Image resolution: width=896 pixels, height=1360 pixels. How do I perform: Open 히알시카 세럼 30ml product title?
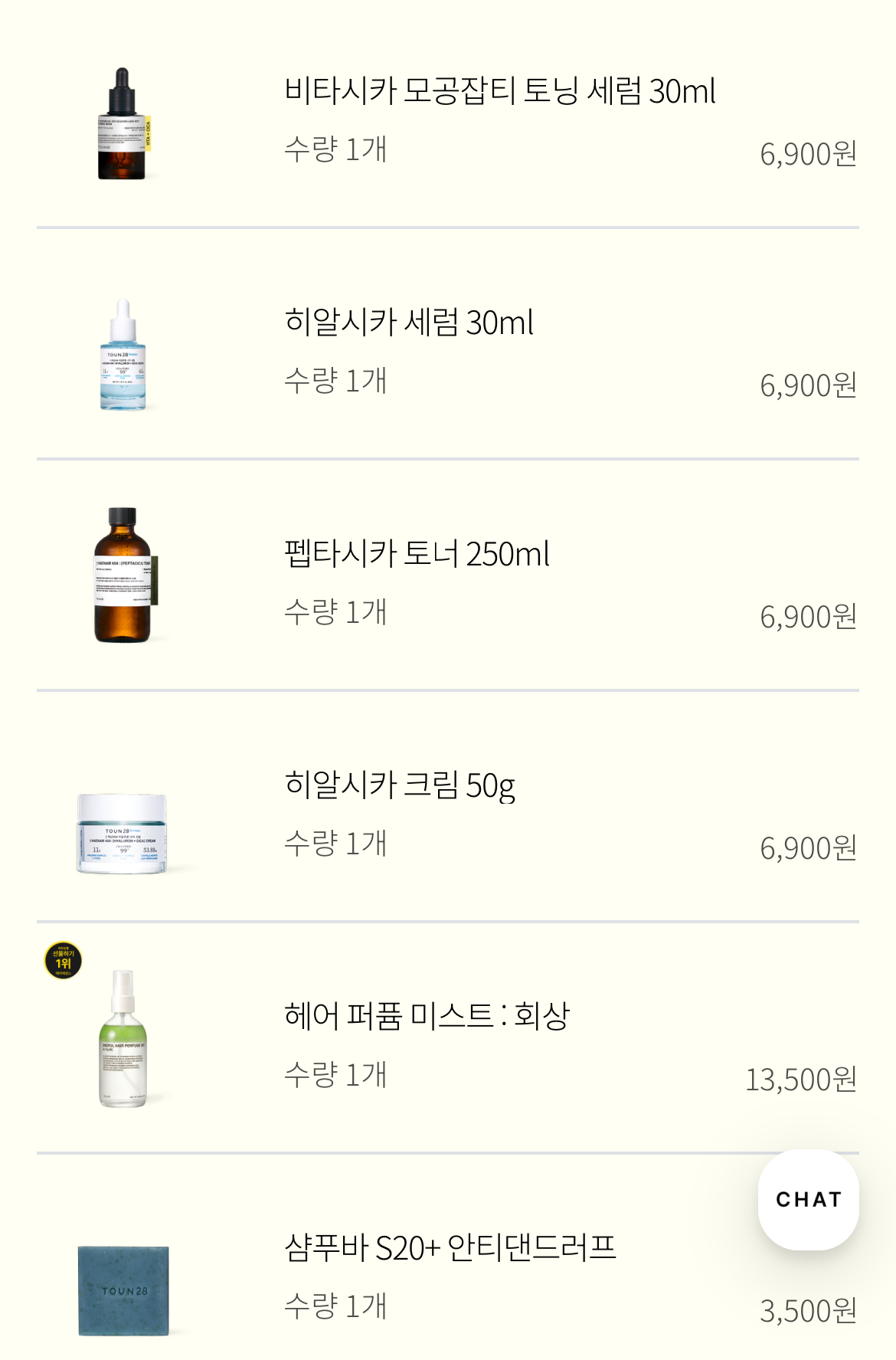pyautogui.click(x=408, y=322)
